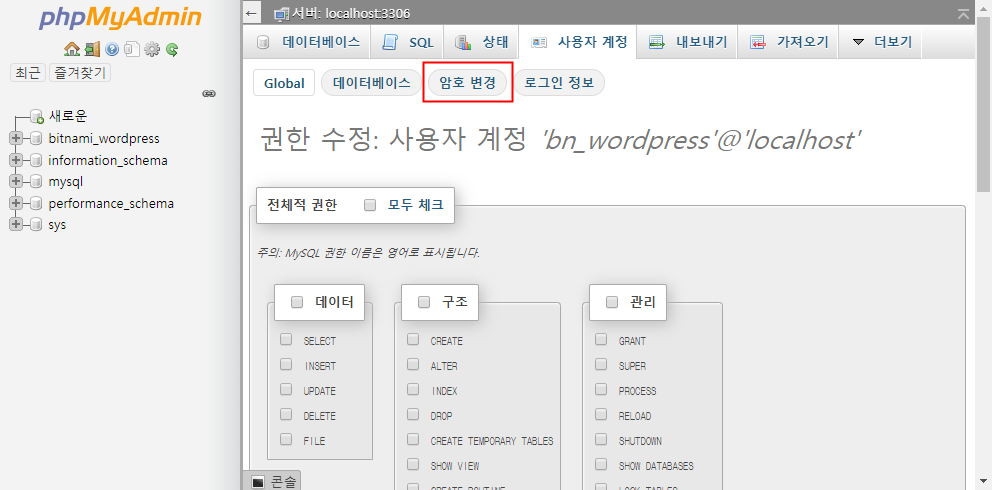Open the 로그인 정보 sub-tab
The image size is (992, 490).
[x=559, y=83]
